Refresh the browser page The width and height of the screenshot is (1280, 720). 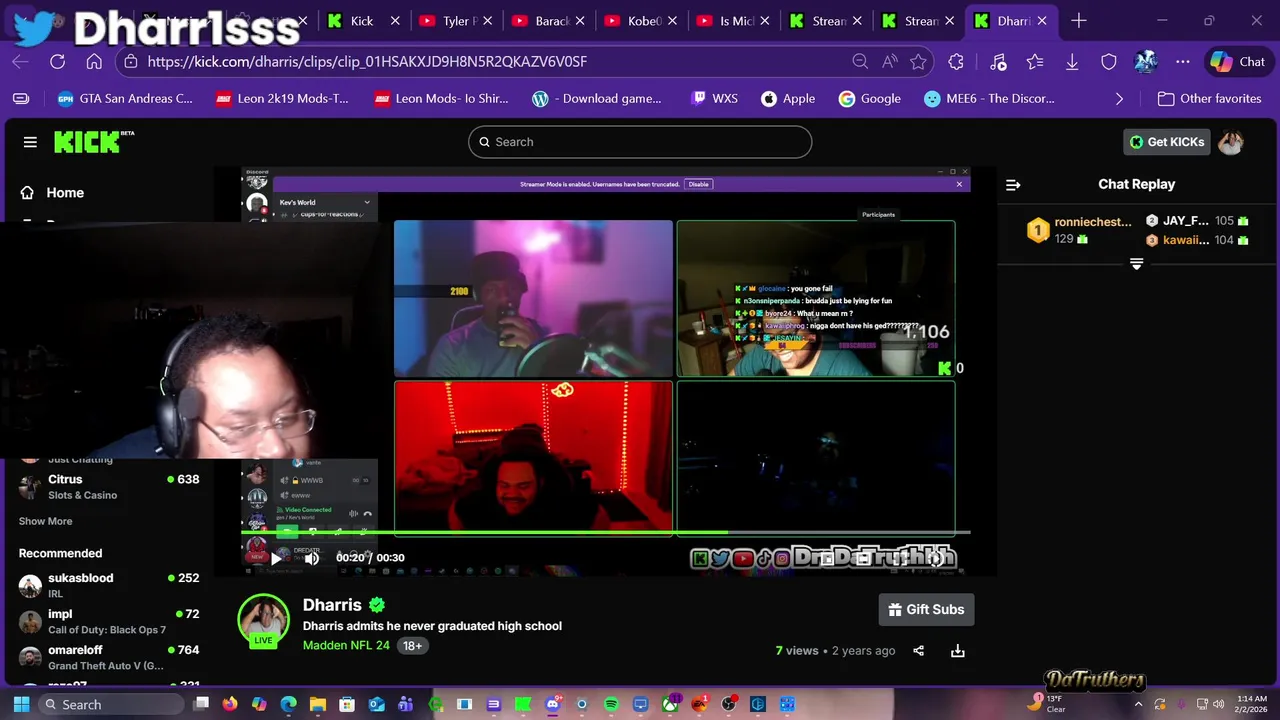(x=57, y=62)
